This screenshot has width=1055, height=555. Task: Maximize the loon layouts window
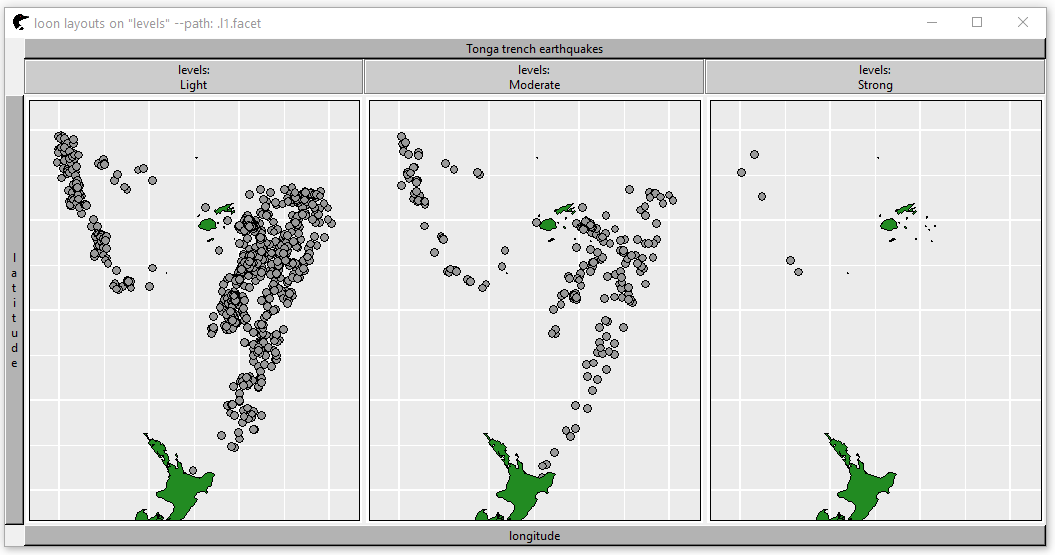click(x=977, y=23)
